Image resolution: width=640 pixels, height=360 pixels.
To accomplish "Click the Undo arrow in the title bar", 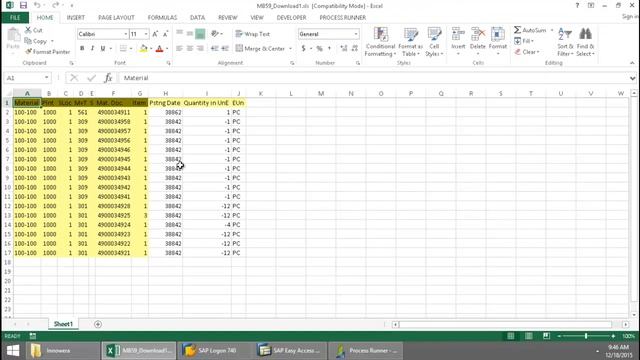I will click(x=37, y=5).
